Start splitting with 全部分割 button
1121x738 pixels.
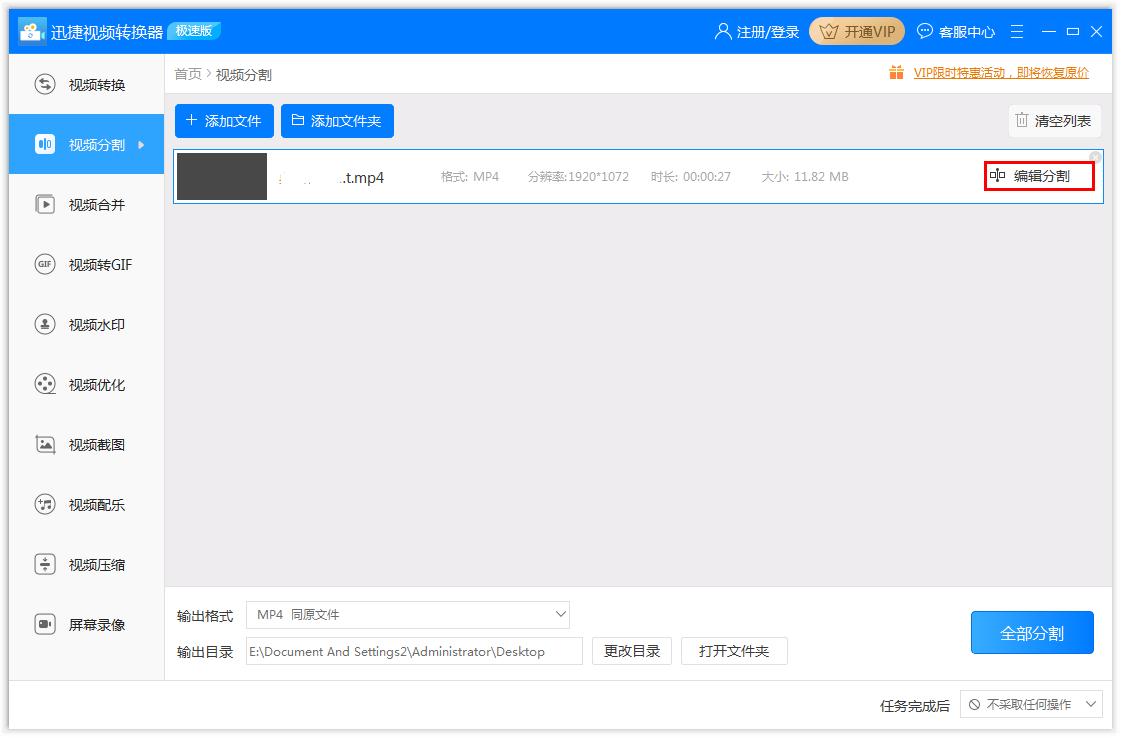[1032, 632]
